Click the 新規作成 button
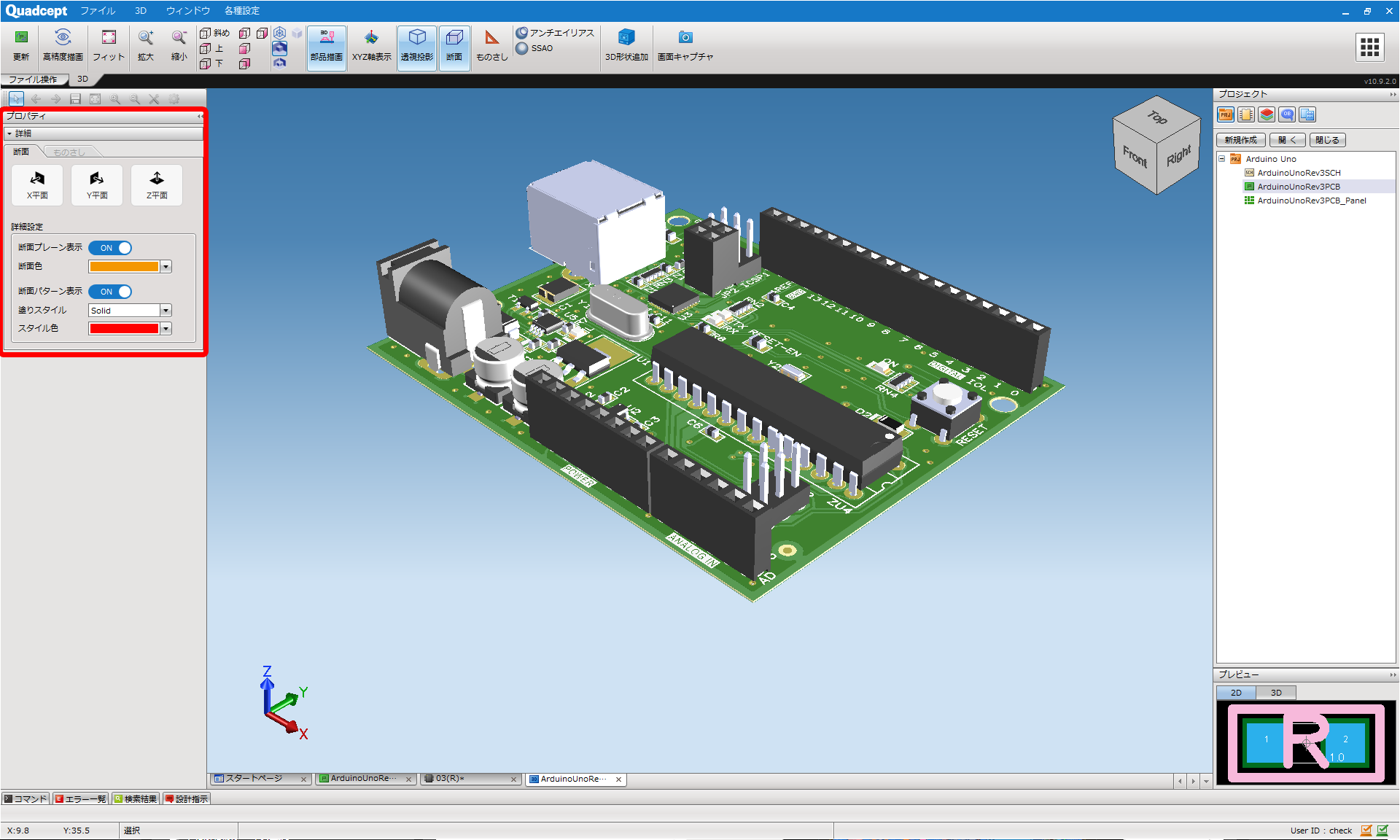This screenshot has height=840, width=1400. (x=1241, y=140)
